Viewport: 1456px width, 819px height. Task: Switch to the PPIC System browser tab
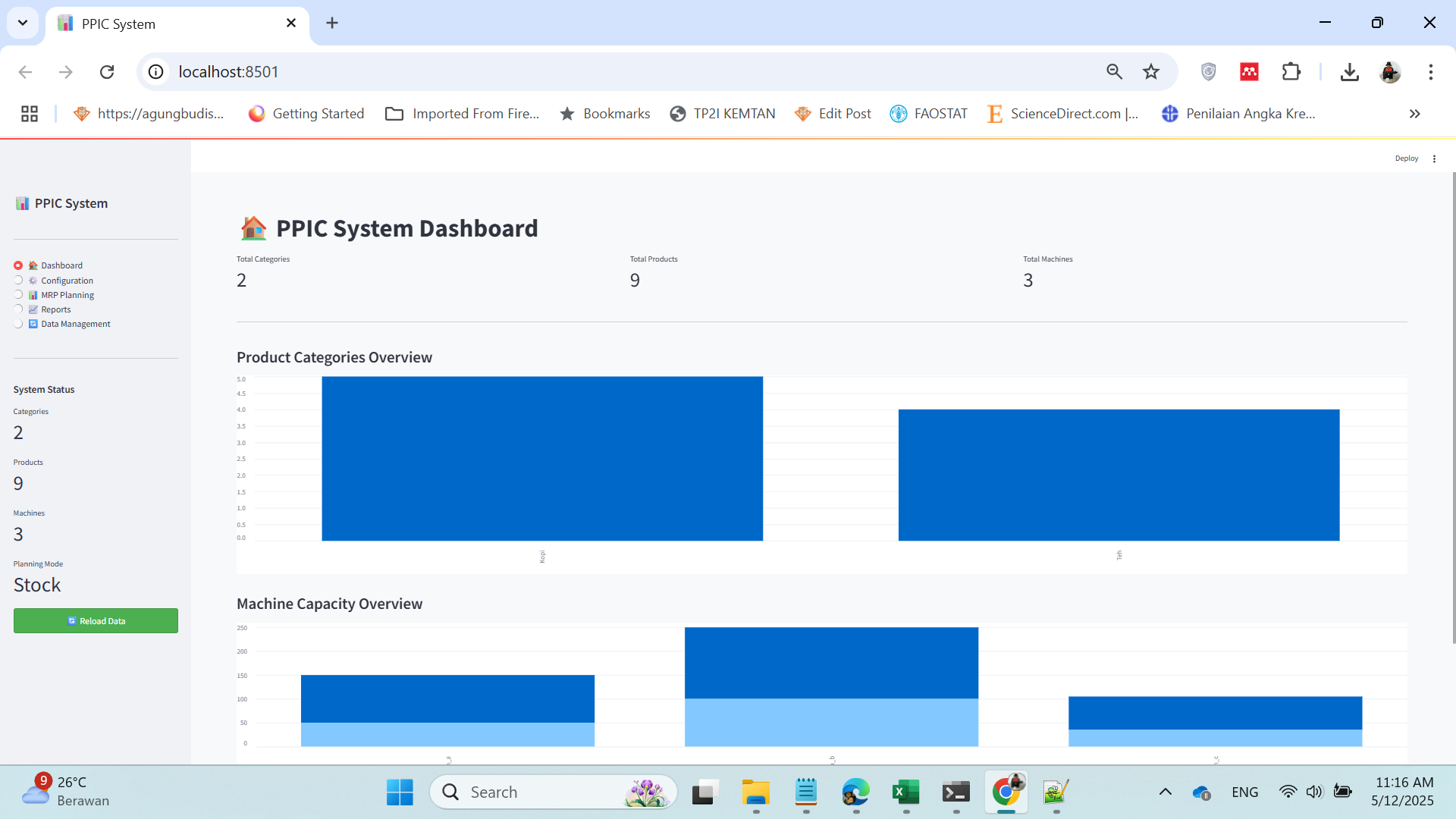177,24
